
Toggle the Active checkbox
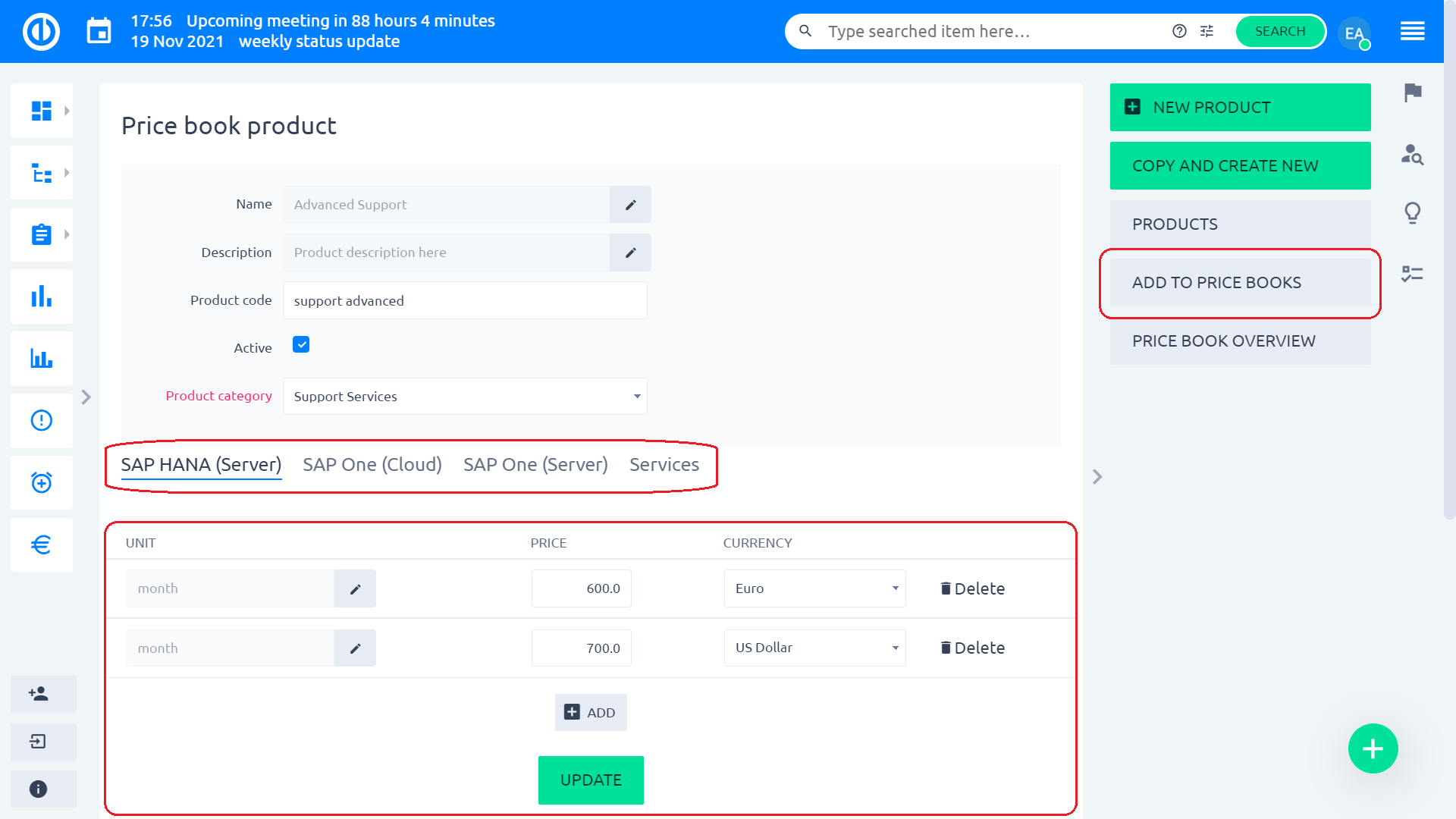point(301,345)
